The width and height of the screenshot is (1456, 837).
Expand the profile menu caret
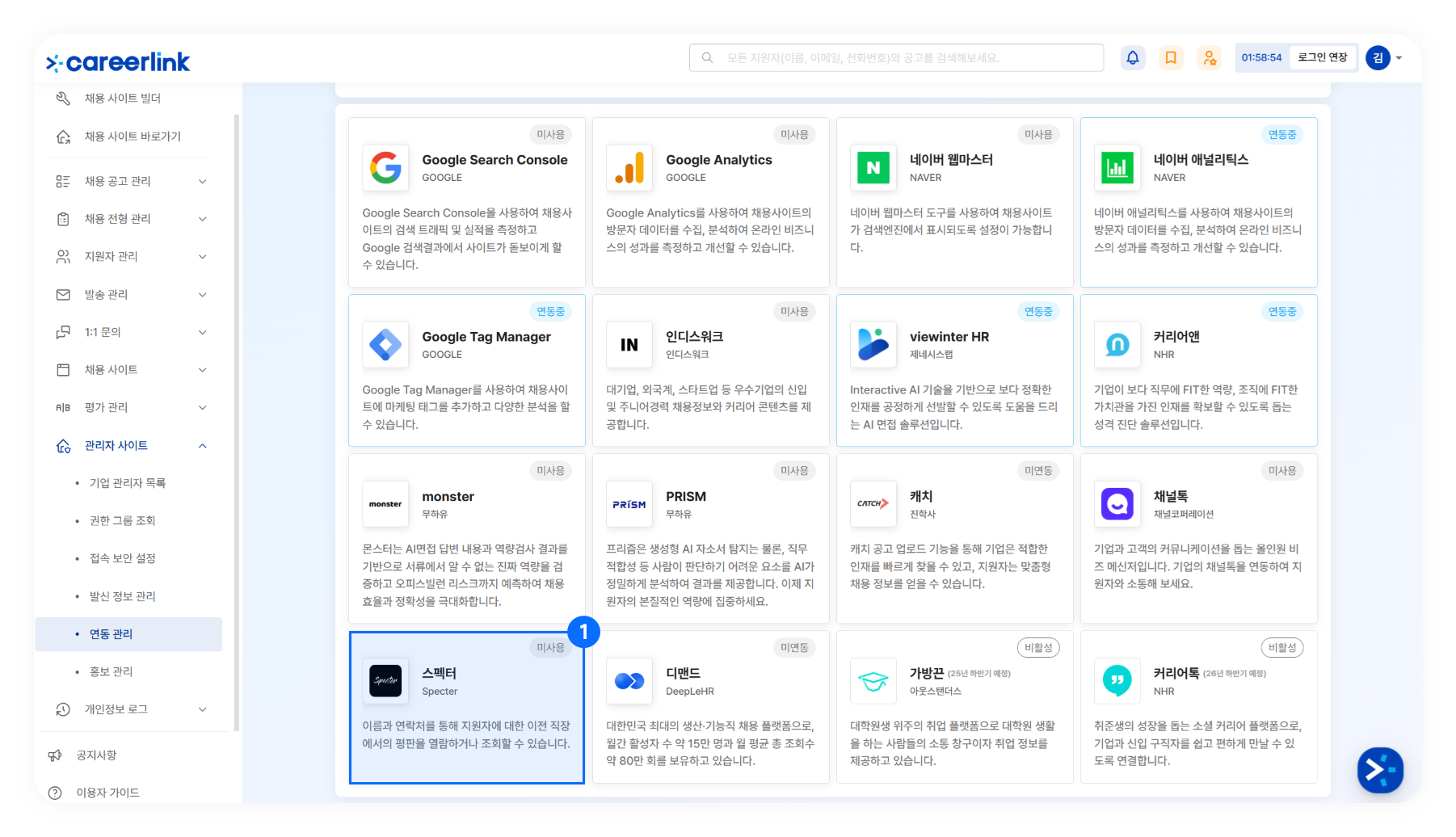pyautogui.click(x=1399, y=58)
